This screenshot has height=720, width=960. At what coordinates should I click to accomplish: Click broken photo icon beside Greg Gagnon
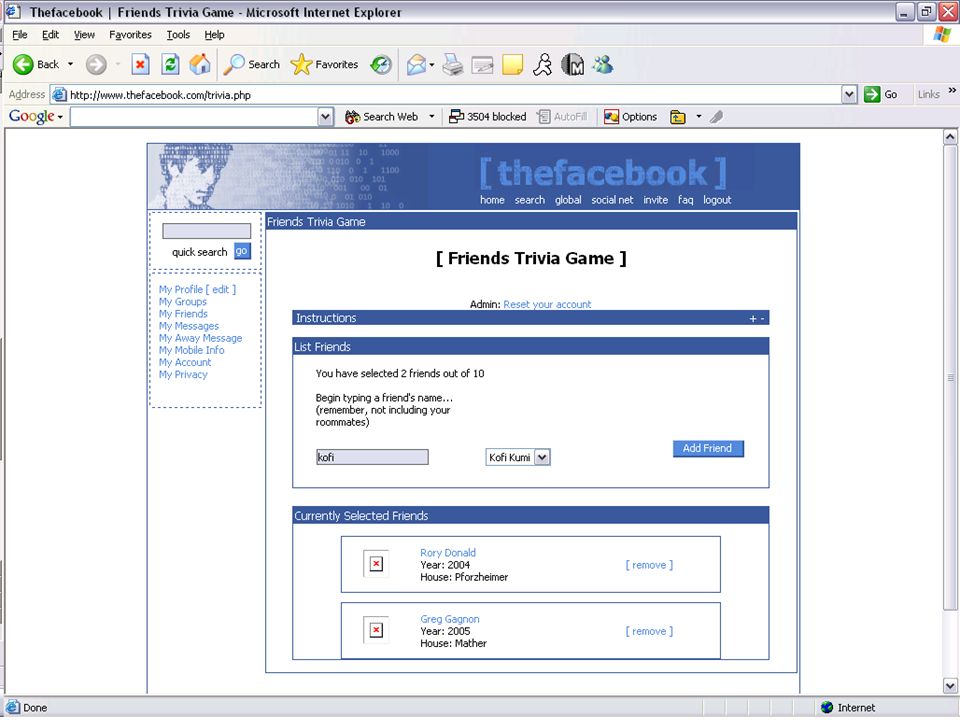(376, 631)
